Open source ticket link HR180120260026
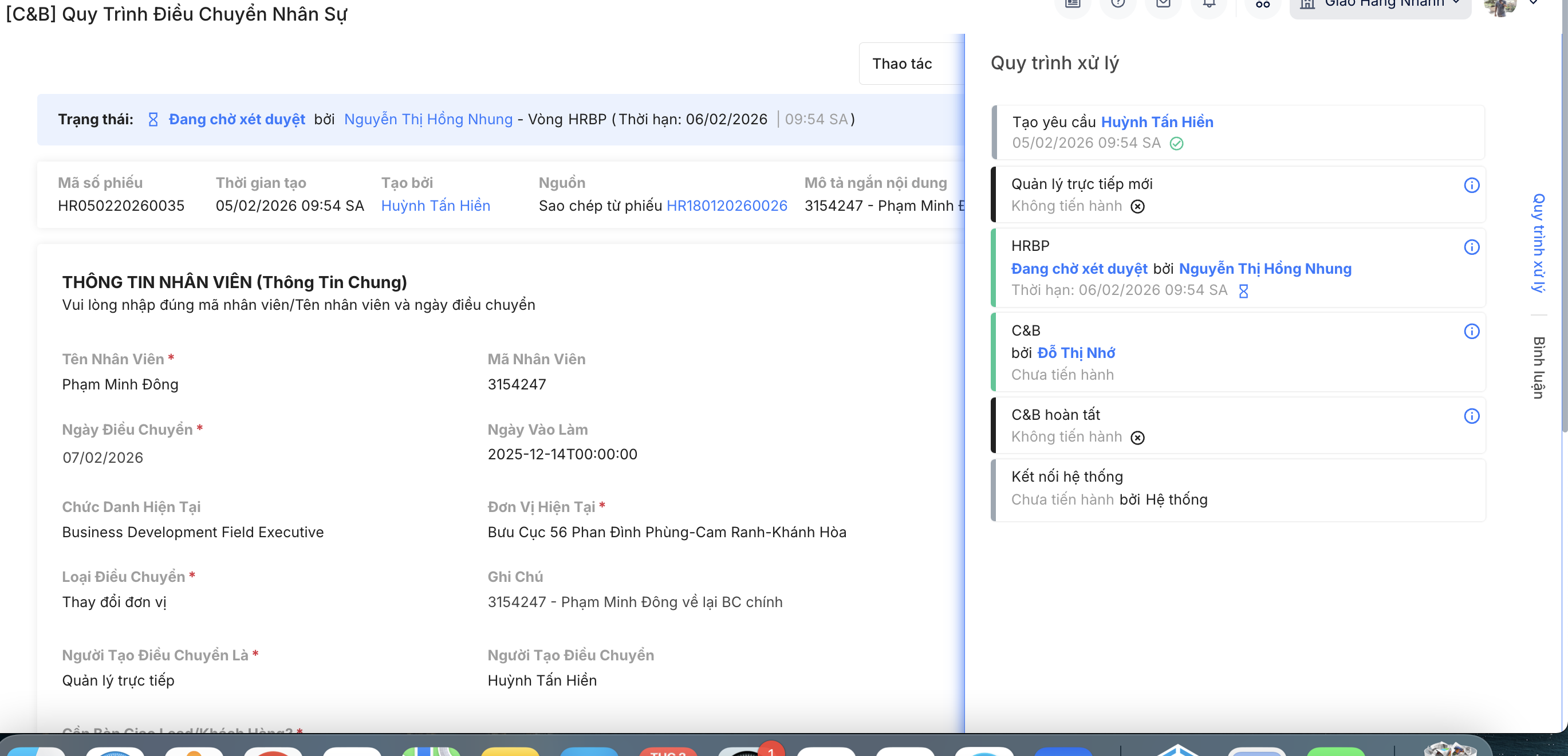Screen dimensions: 1568x756 [727, 206]
